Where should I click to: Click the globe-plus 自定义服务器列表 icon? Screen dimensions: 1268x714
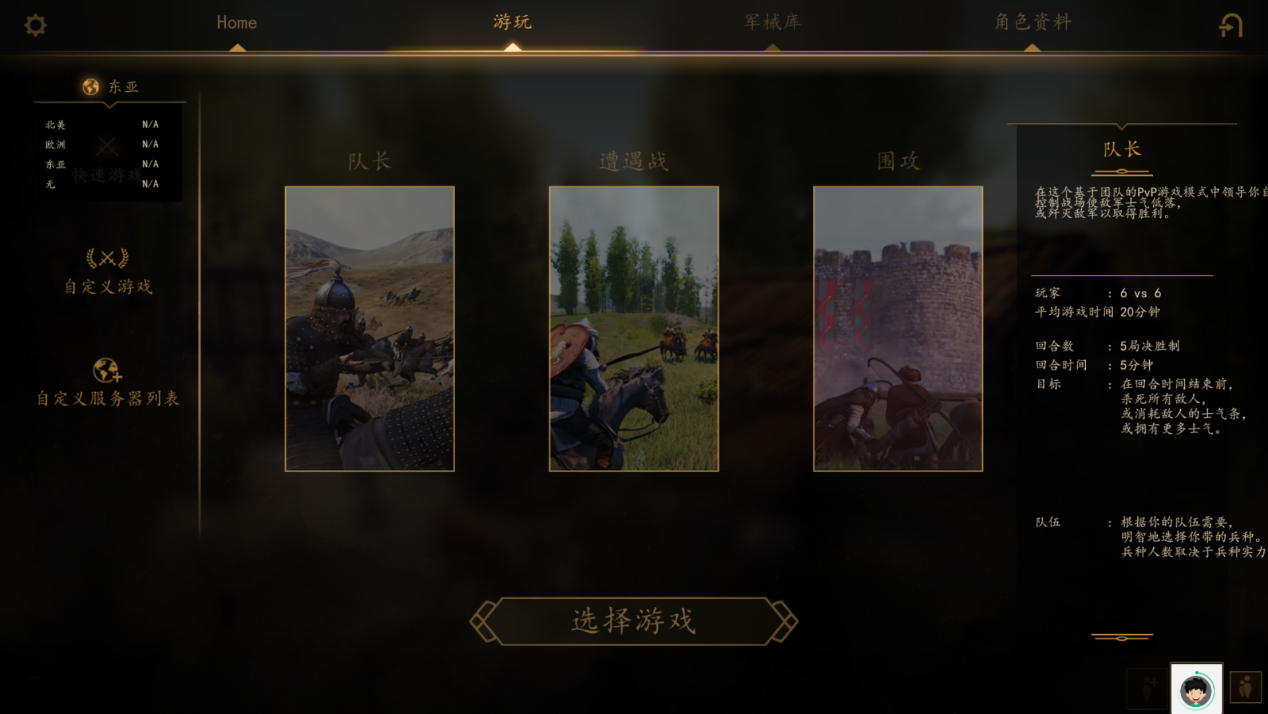(x=107, y=371)
